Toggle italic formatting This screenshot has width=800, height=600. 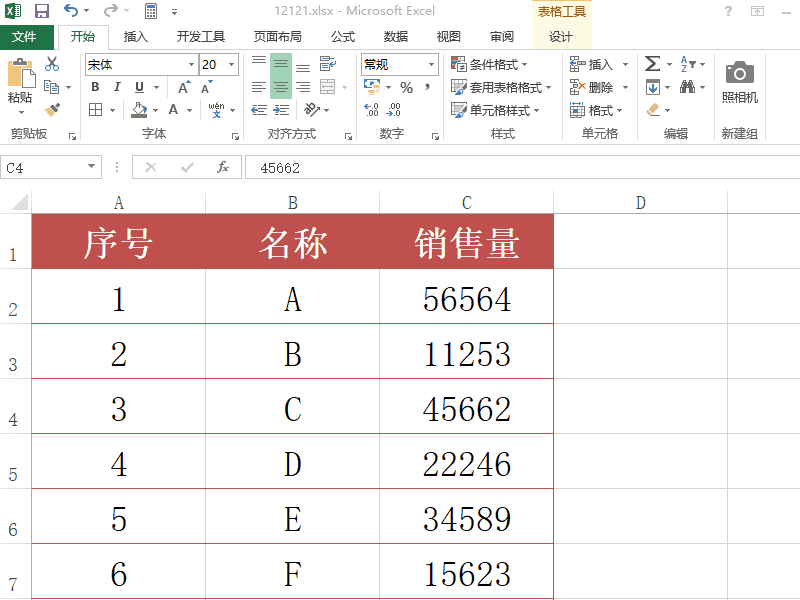pos(118,85)
